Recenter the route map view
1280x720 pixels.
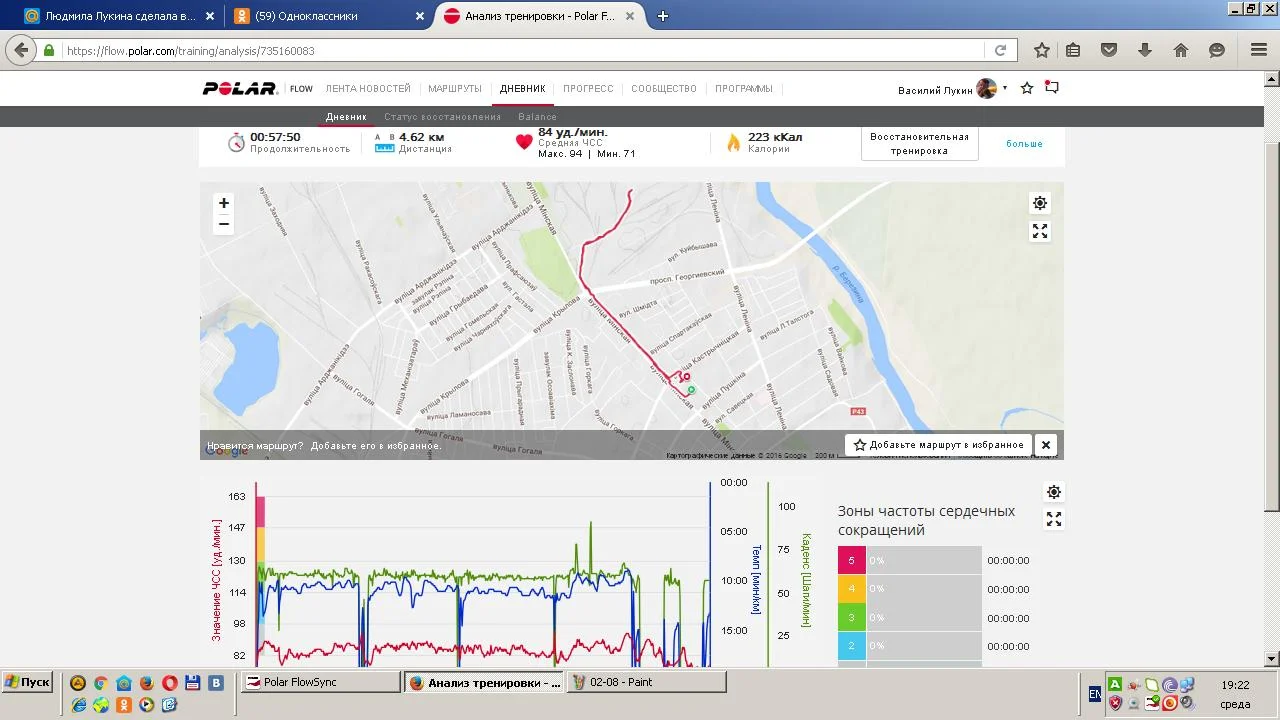click(x=1040, y=203)
